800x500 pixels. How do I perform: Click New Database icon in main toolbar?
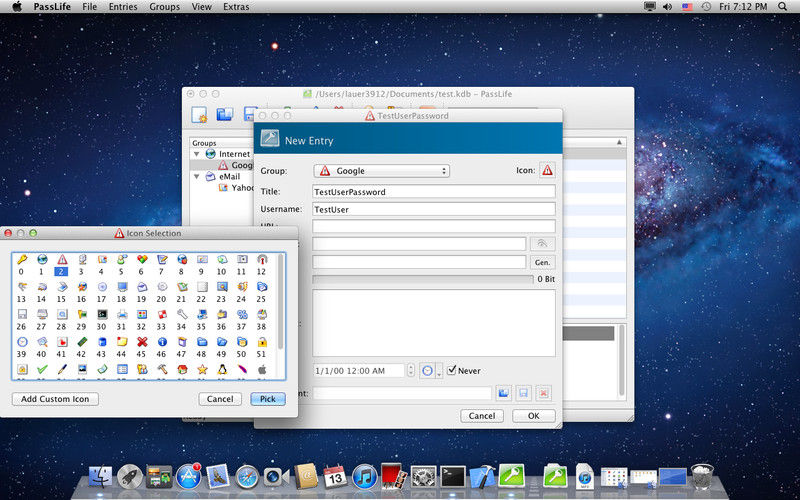[199, 114]
